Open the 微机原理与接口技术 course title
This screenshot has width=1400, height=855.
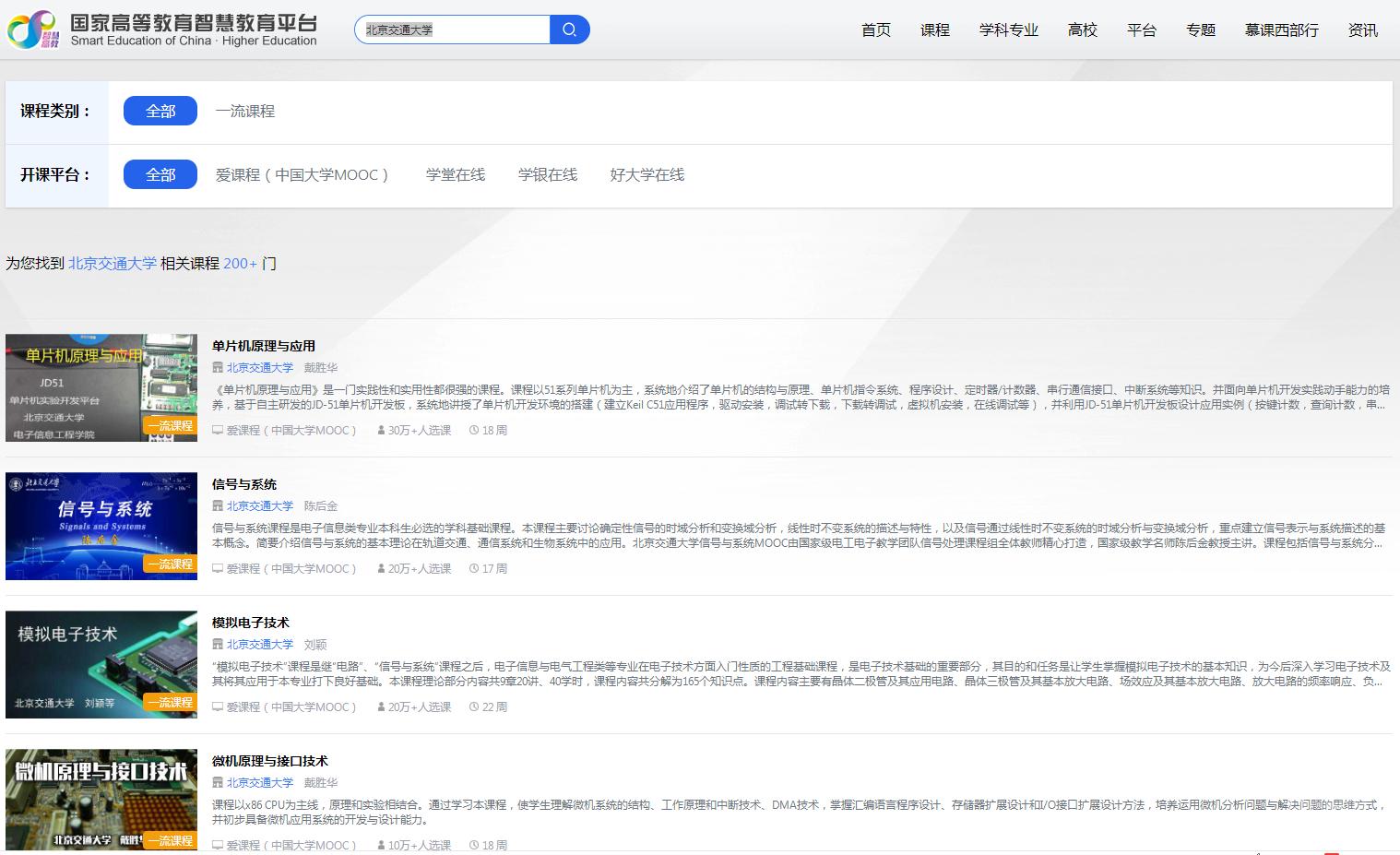(x=270, y=761)
